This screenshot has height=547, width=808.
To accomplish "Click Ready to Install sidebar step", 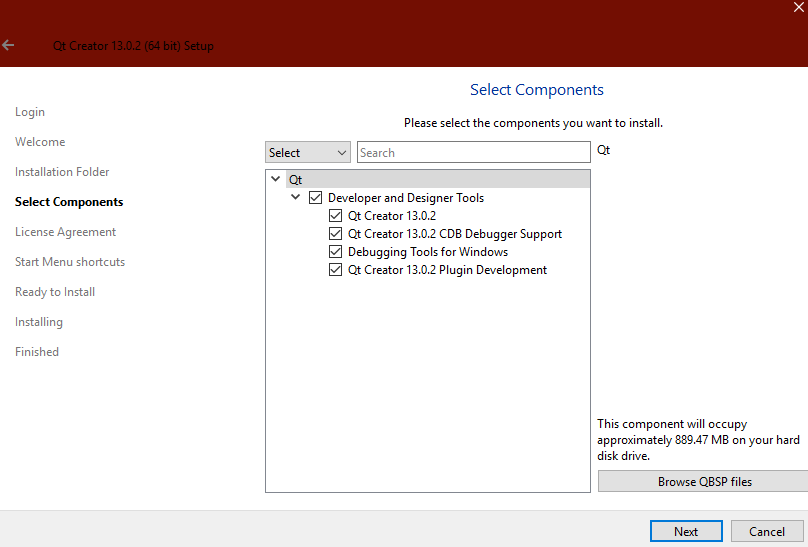I will (x=55, y=292).
